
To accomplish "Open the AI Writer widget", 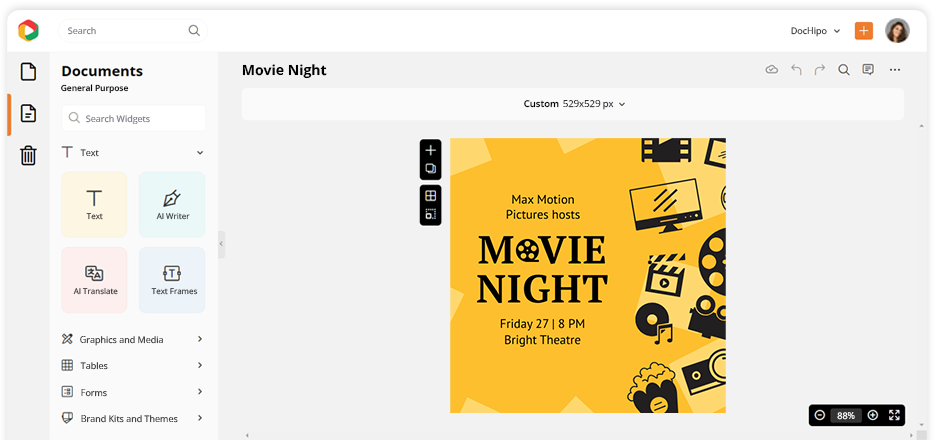I will 172,205.
